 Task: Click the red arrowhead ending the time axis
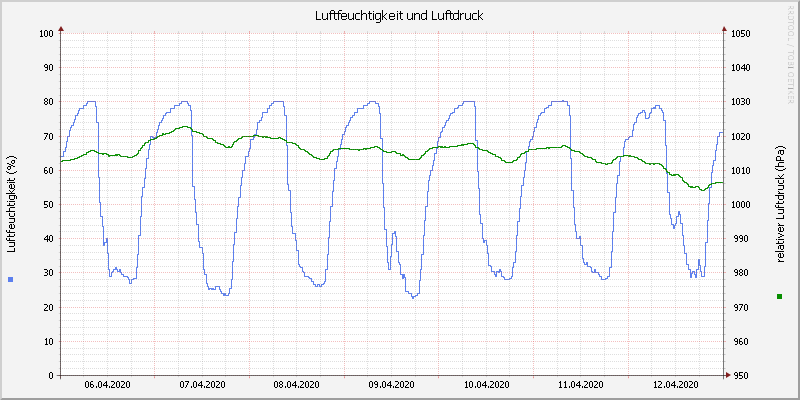click(x=729, y=376)
